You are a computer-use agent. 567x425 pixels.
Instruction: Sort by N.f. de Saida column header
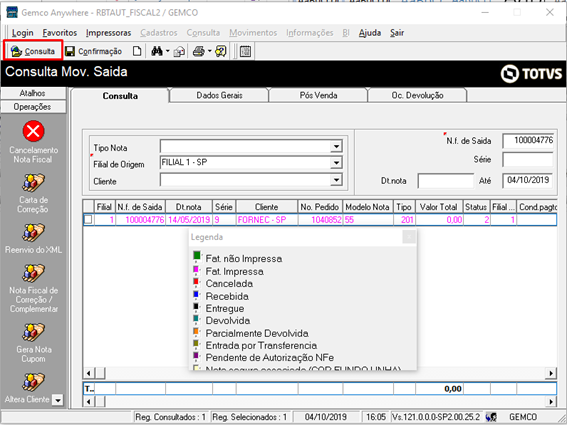point(140,207)
